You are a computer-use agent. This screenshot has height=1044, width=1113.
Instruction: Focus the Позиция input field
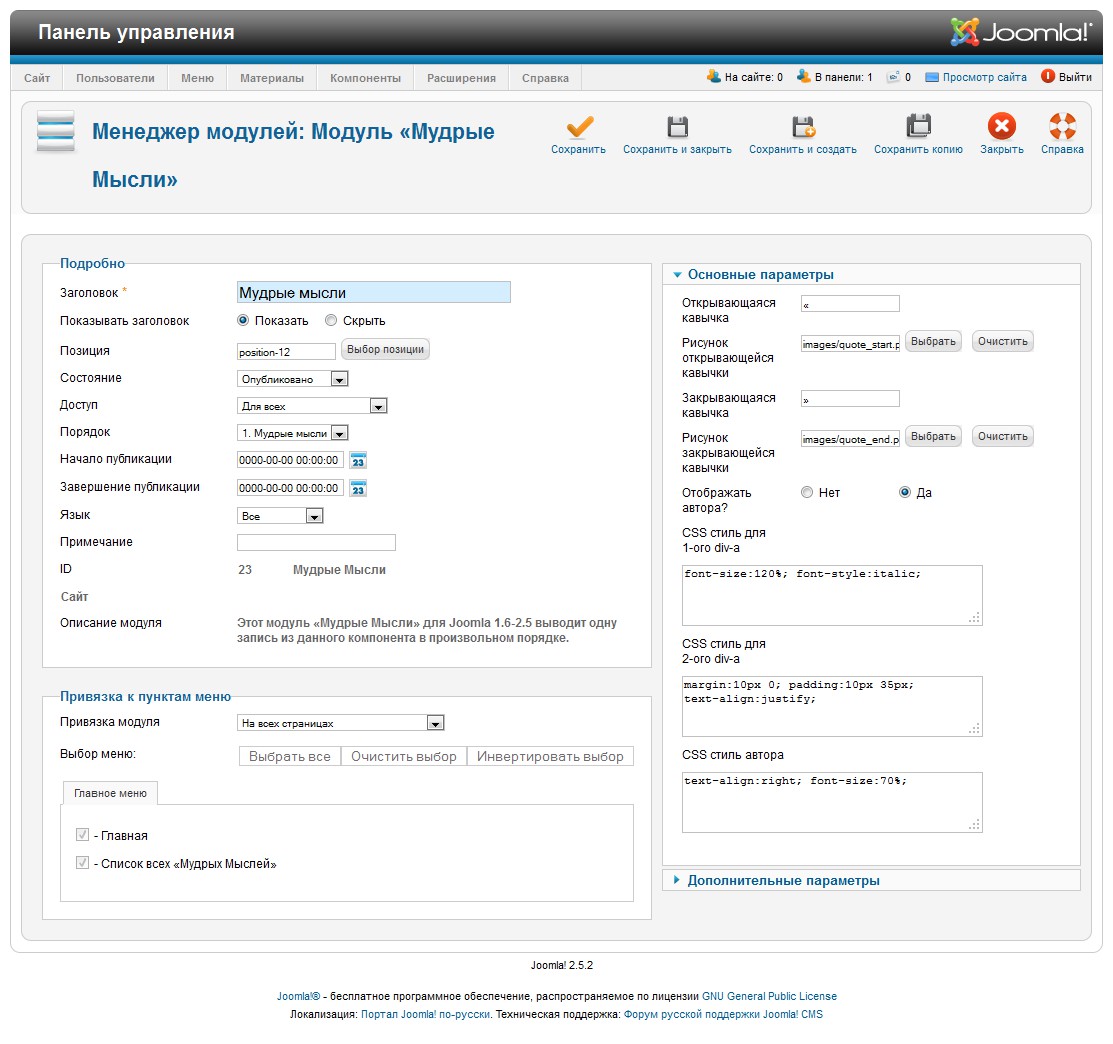286,351
